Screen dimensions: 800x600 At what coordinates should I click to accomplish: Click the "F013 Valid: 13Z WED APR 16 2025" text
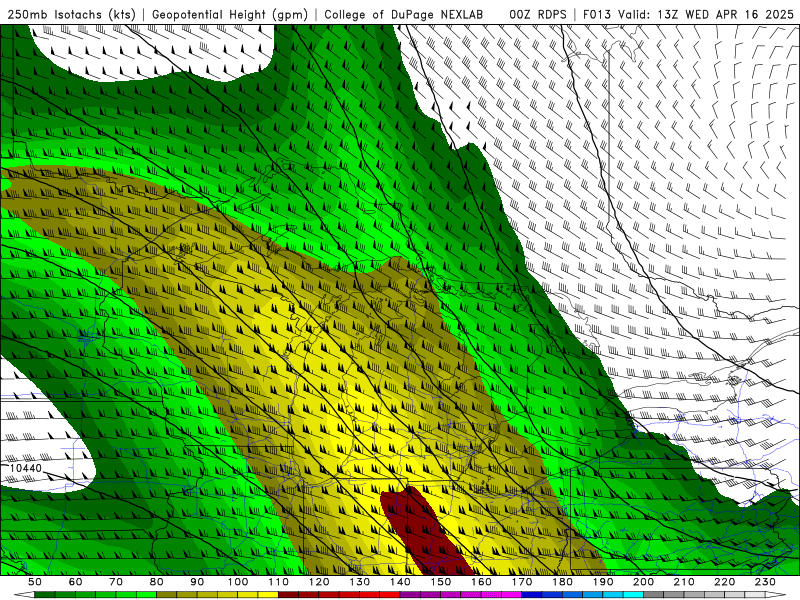click(688, 15)
